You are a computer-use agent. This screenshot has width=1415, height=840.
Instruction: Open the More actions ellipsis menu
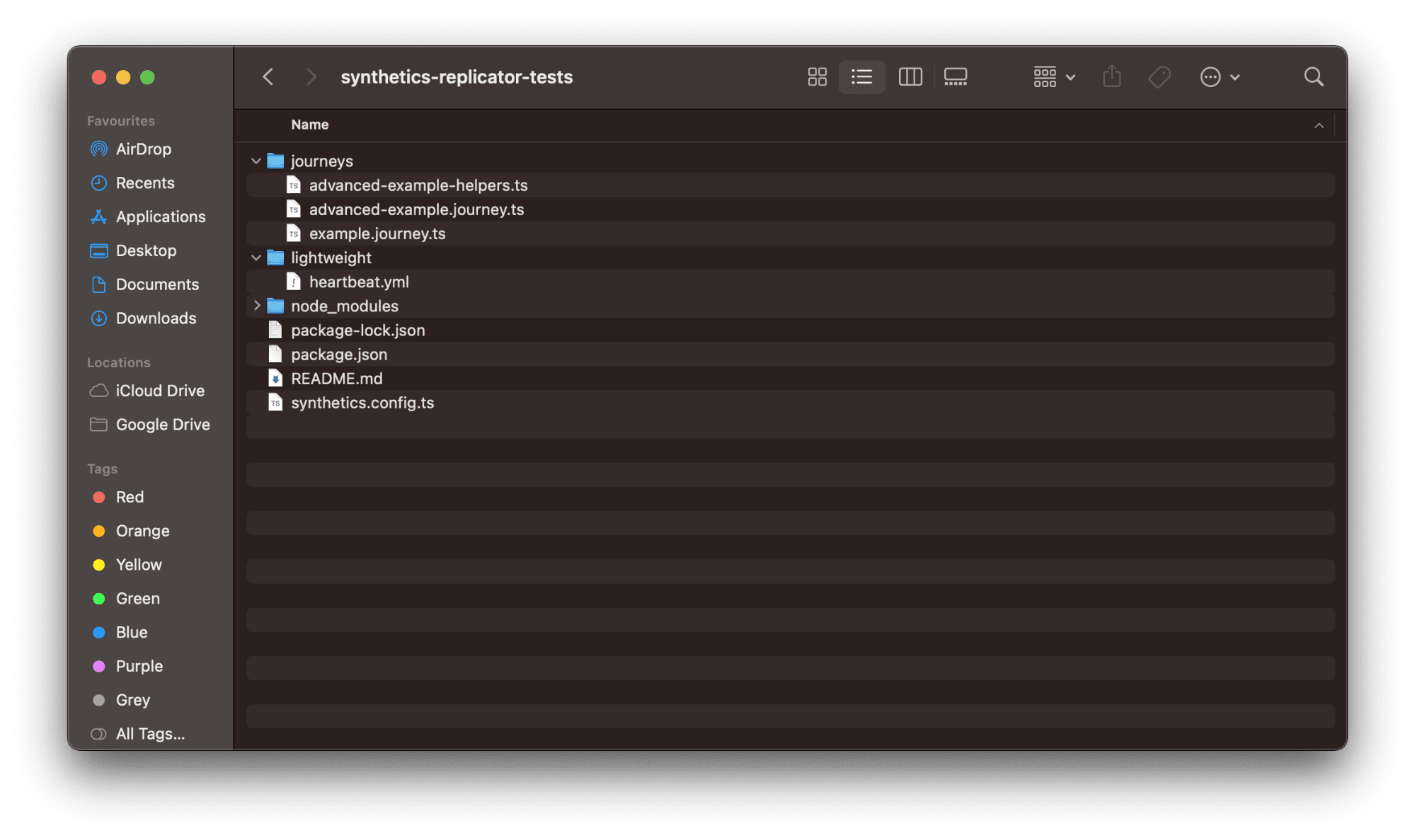point(1219,76)
